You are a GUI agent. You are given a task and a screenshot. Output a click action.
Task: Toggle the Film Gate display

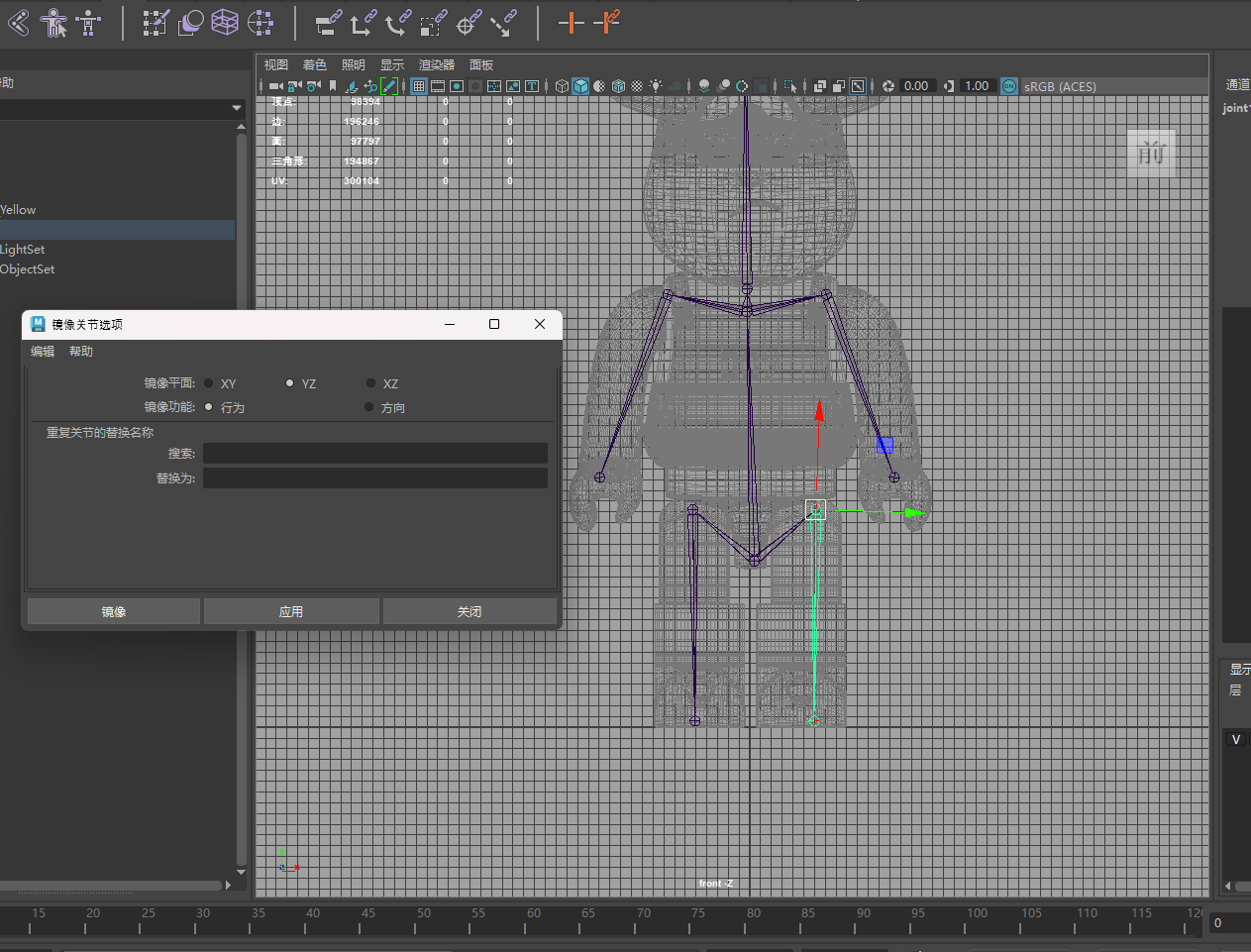[437, 86]
